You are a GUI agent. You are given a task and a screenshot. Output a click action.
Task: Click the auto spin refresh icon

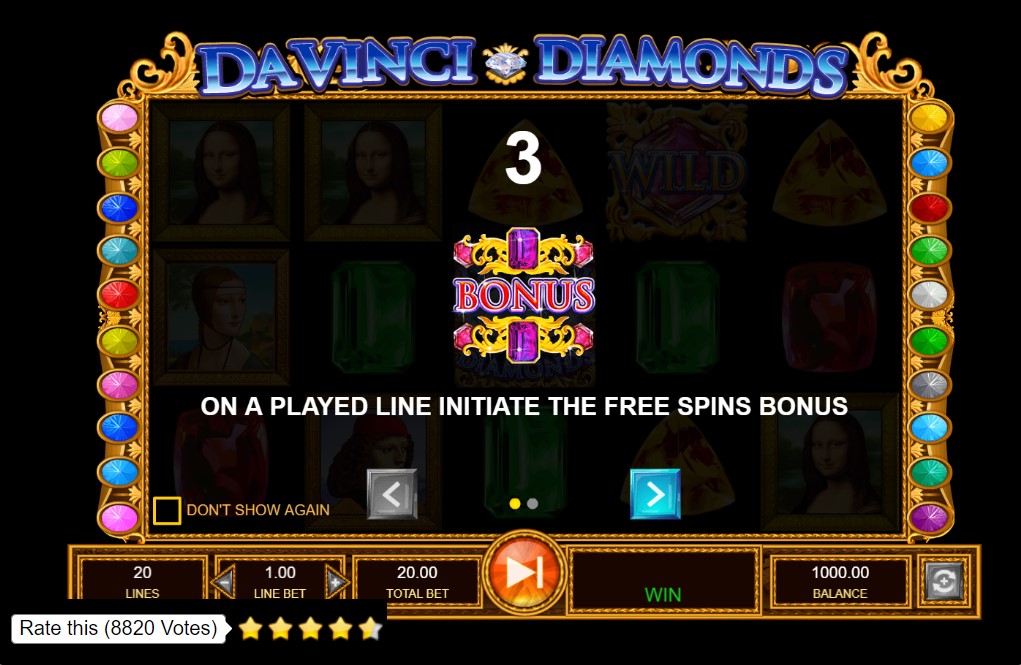coord(944,579)
